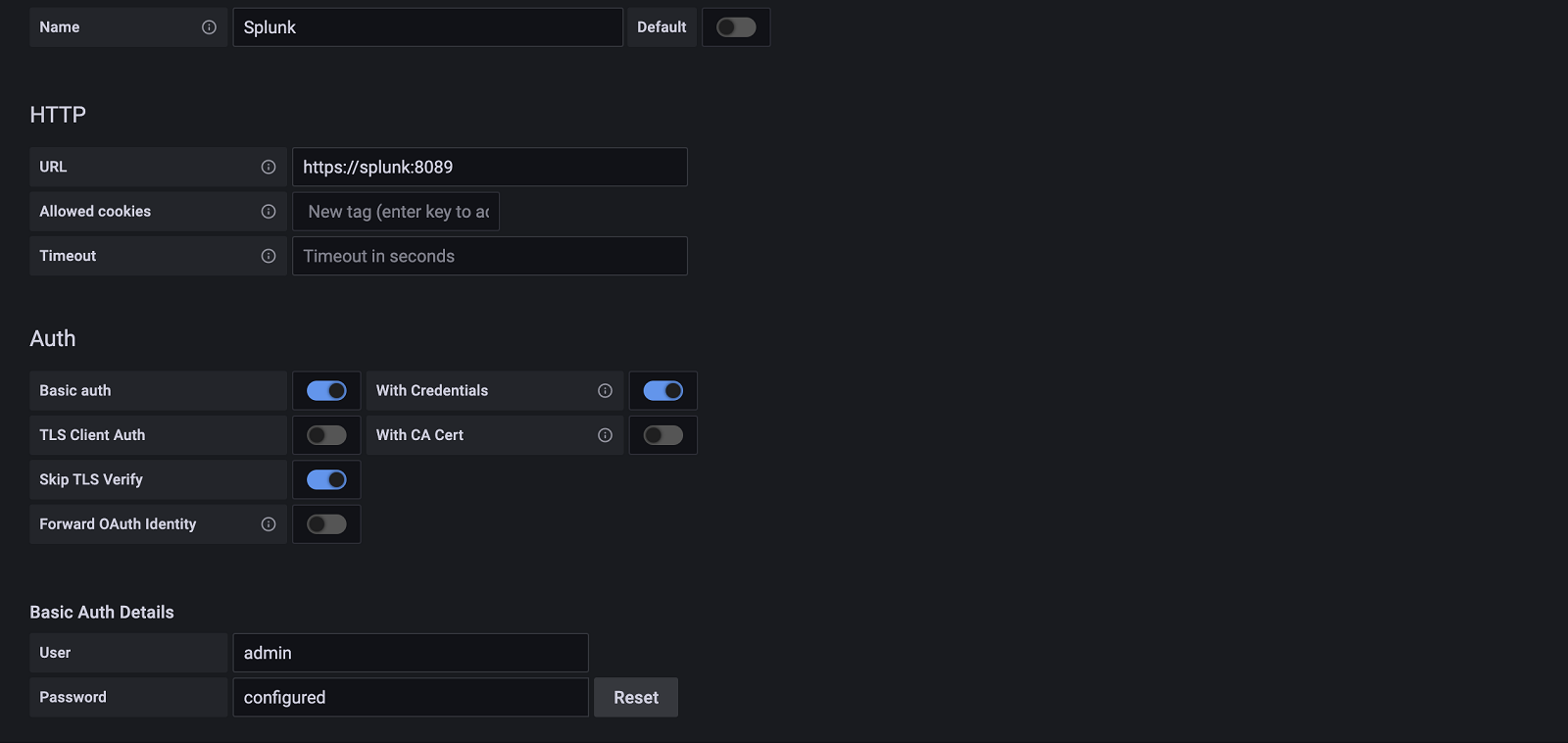
Task: Click the Timeout in seconds field
Action: tap(490, 256)
